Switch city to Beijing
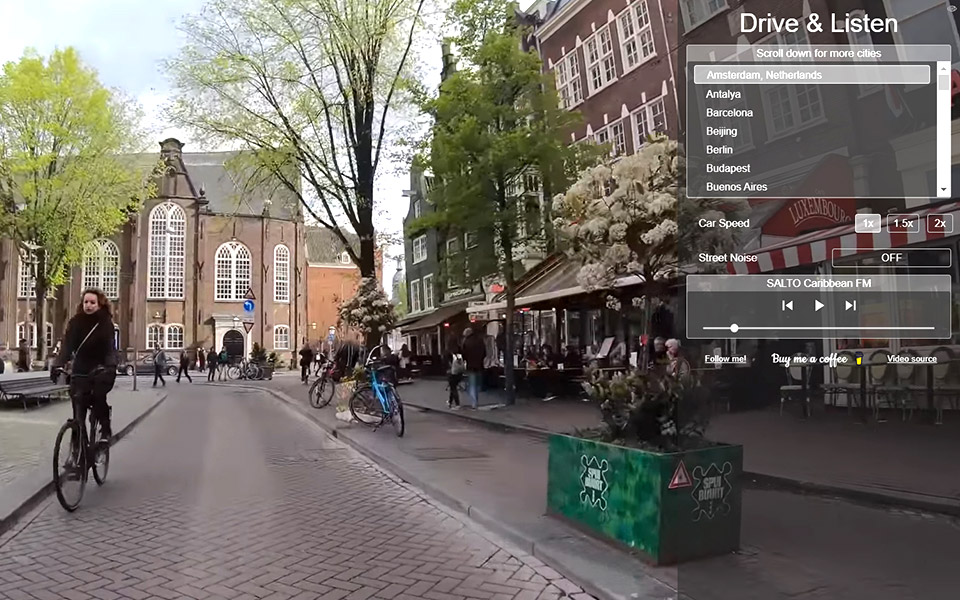Image resolution: width=960 pixels, height=600 pixels. [x=721, y=131]
